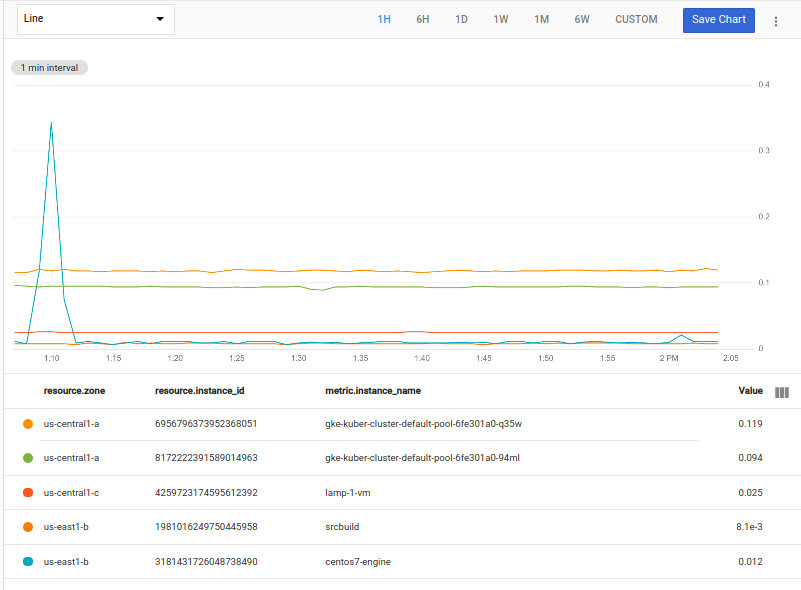Select the 6W time range
Viewport: 801px width, 590px height.
(581, 19)
